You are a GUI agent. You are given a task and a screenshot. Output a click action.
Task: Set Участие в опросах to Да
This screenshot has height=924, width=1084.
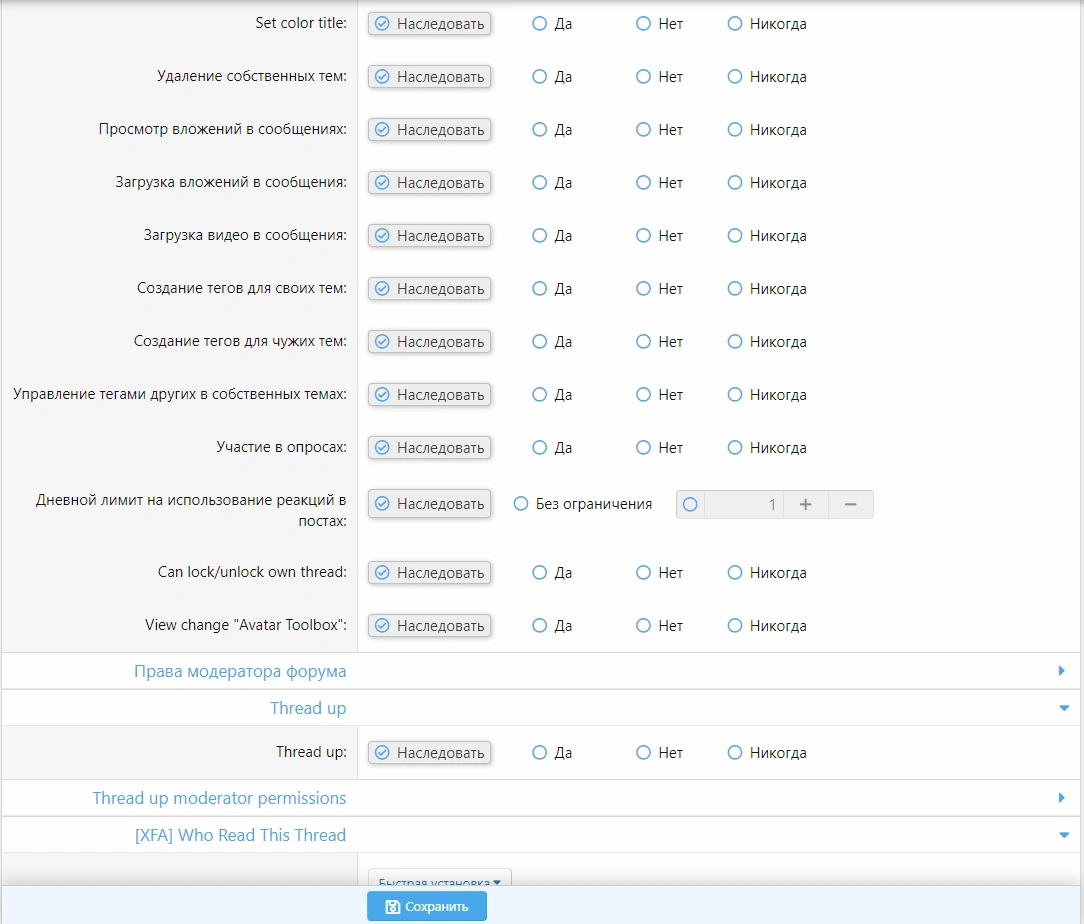point(540,447)
